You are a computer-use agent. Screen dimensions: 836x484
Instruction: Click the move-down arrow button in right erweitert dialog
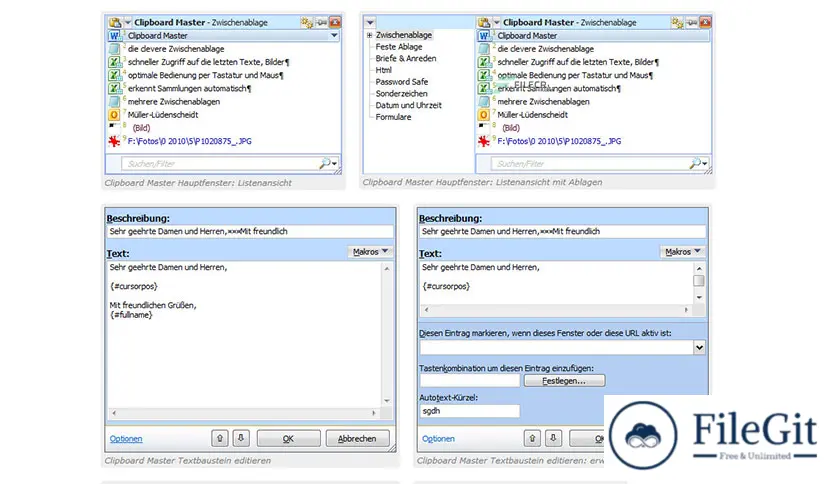point(553,439)
